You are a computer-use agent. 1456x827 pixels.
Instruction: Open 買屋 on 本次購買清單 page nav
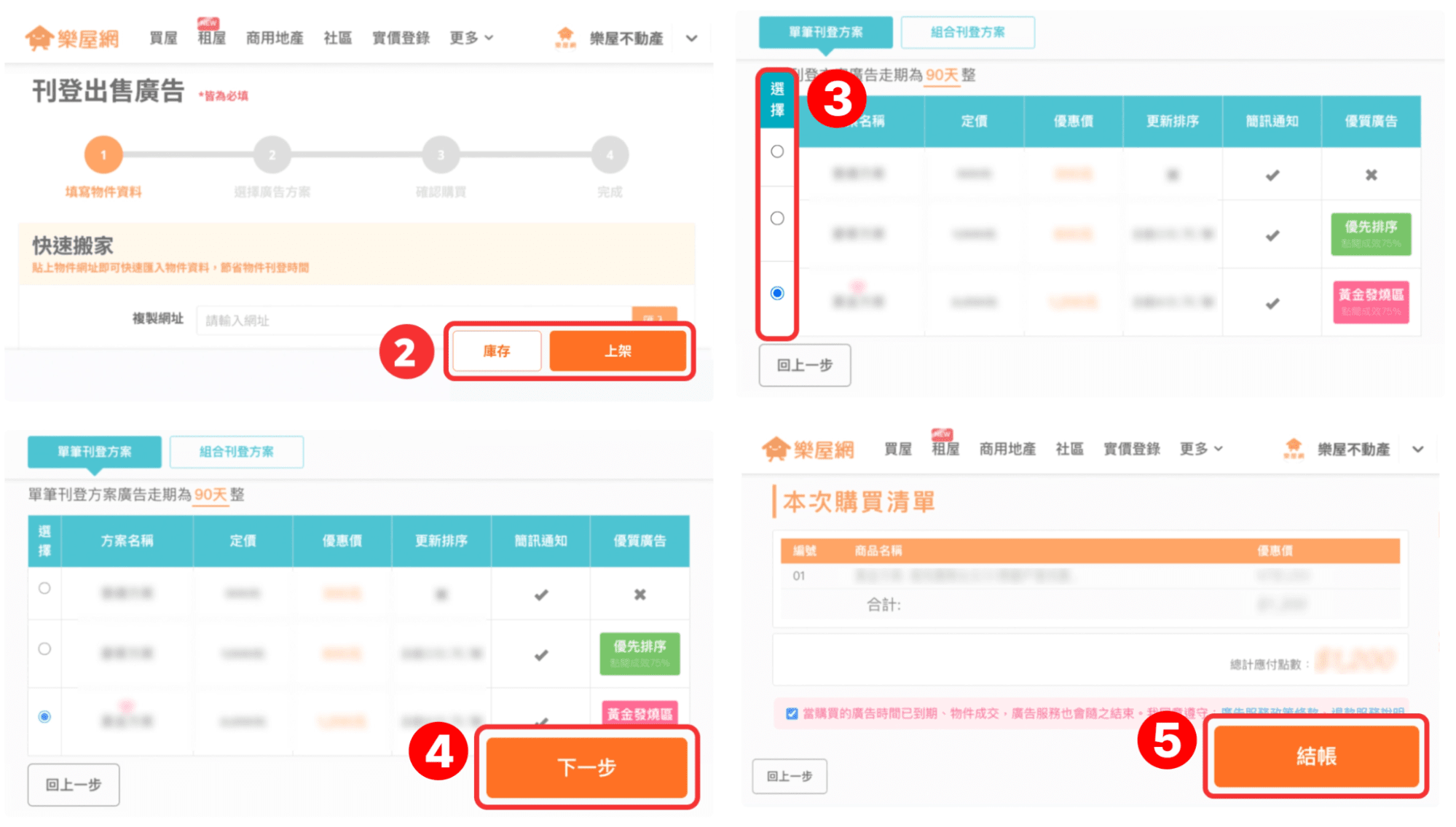(x=897, y=449)
